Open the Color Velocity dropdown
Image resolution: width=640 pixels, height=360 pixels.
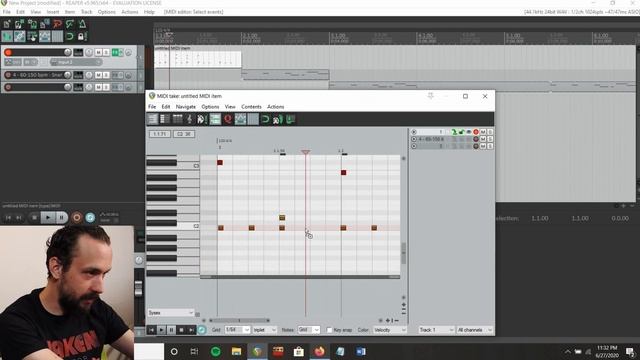[x=389, y=330]
